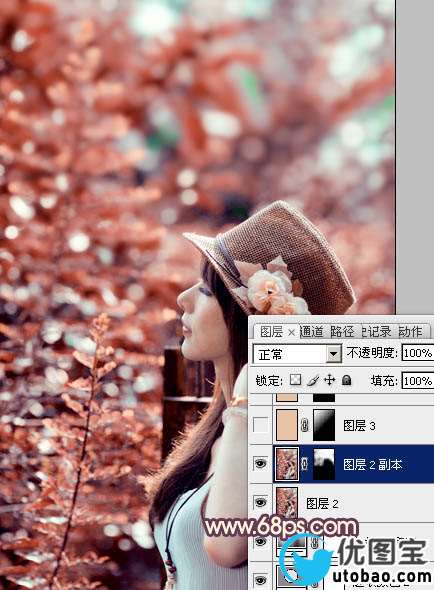The image size is (434, 590).
Task: Hide the 图层 2 layer
Action: point(260,502)
